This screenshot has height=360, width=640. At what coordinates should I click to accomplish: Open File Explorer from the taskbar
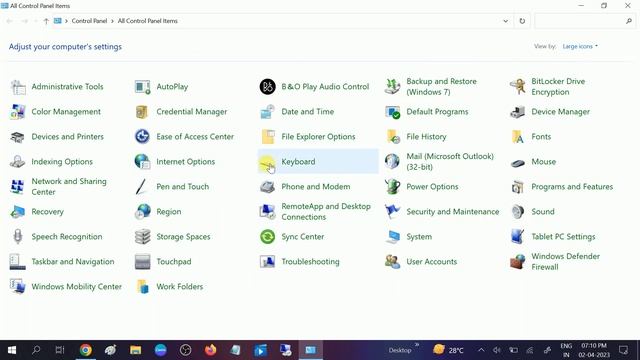[136, 350]
